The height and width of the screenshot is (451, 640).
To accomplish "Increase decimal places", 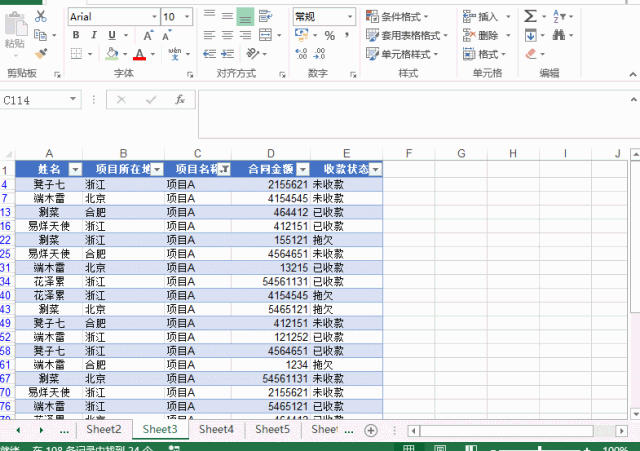I will (301, 54).
